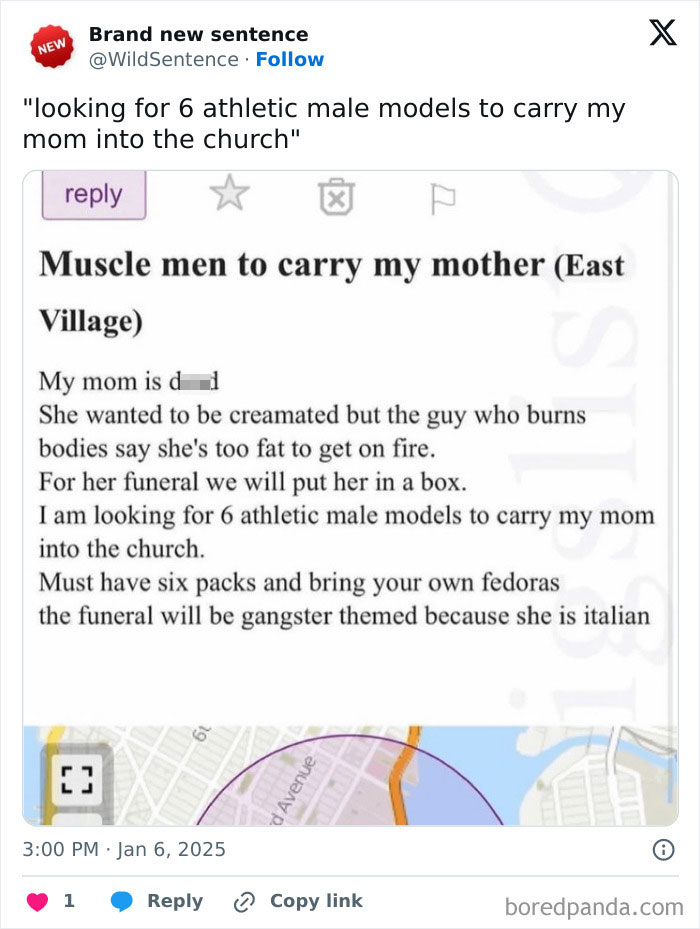Click the blue reply bubble icon
This screenshot has width=700, height=929.
click(120, 900)
